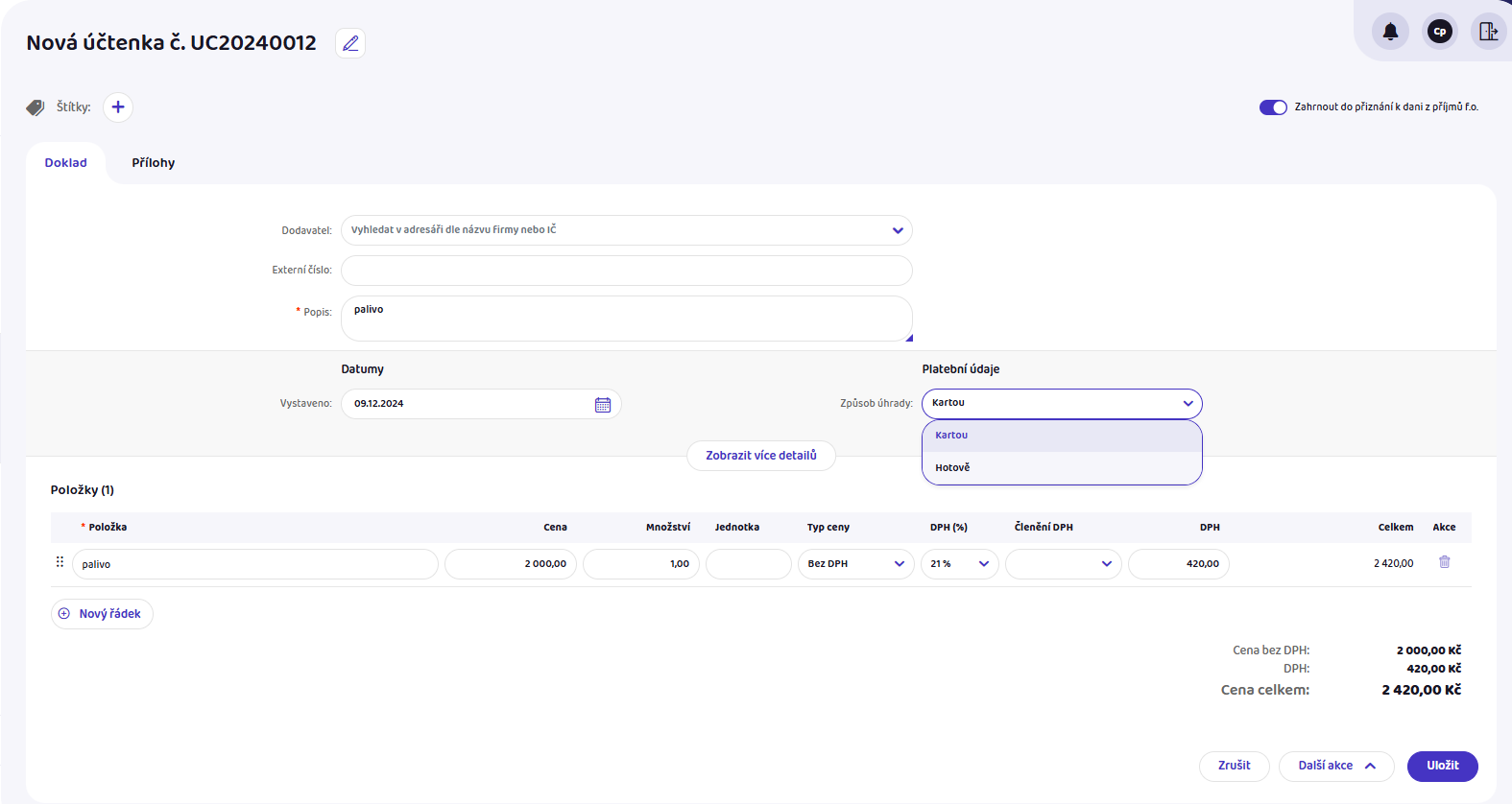Click the Cena field showing 2 000,00
Image resolution: width=1512 pixels, height=804 pixels.
511,564
